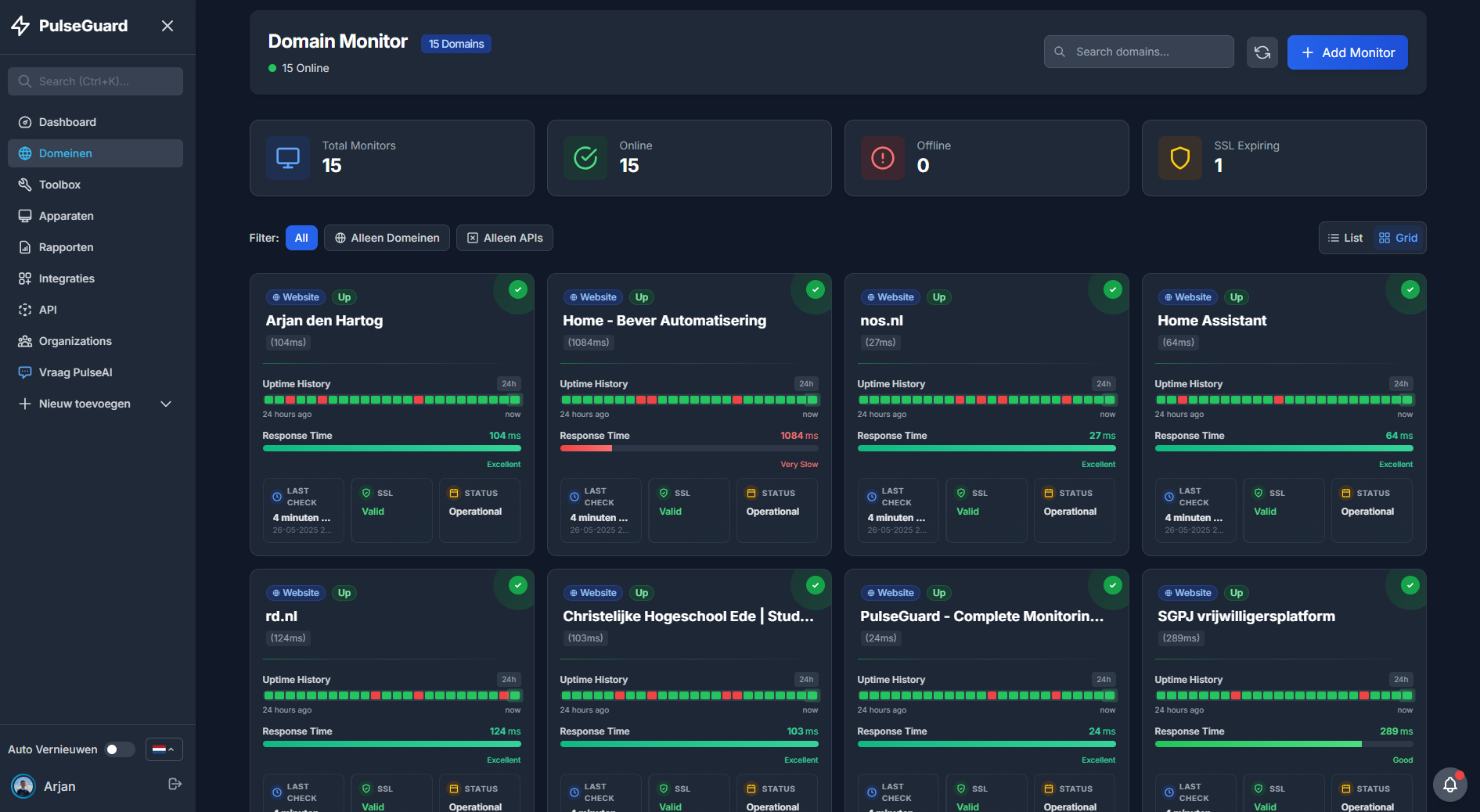Open Integraties page
Screen dimensions: 1480x812
click(95, 278)
